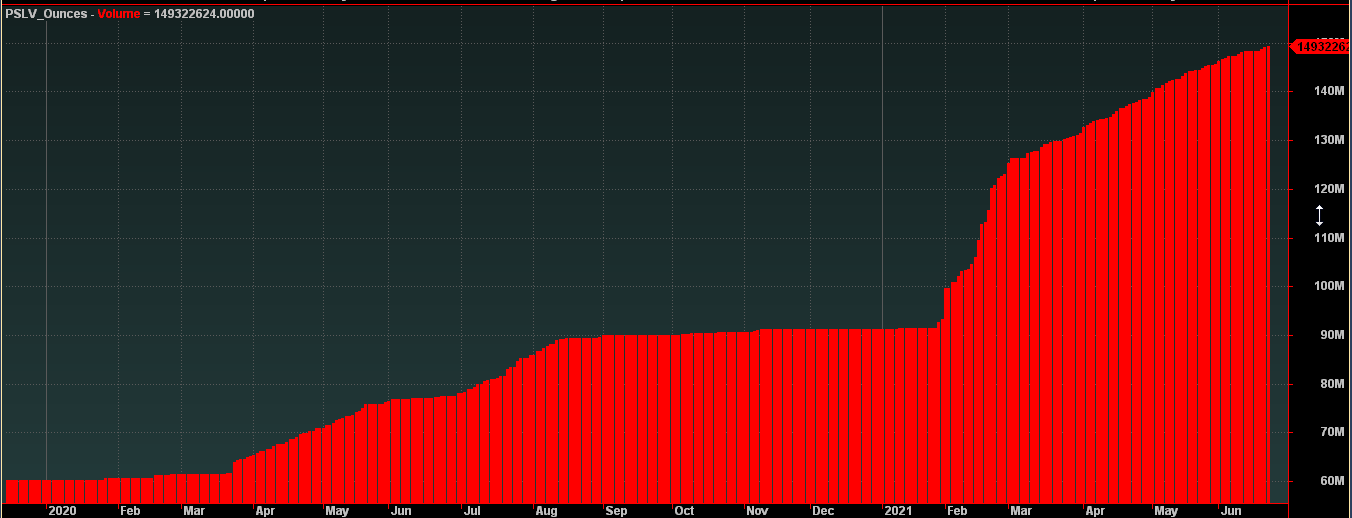Click the 70M label on price axis

[1332, 433]
